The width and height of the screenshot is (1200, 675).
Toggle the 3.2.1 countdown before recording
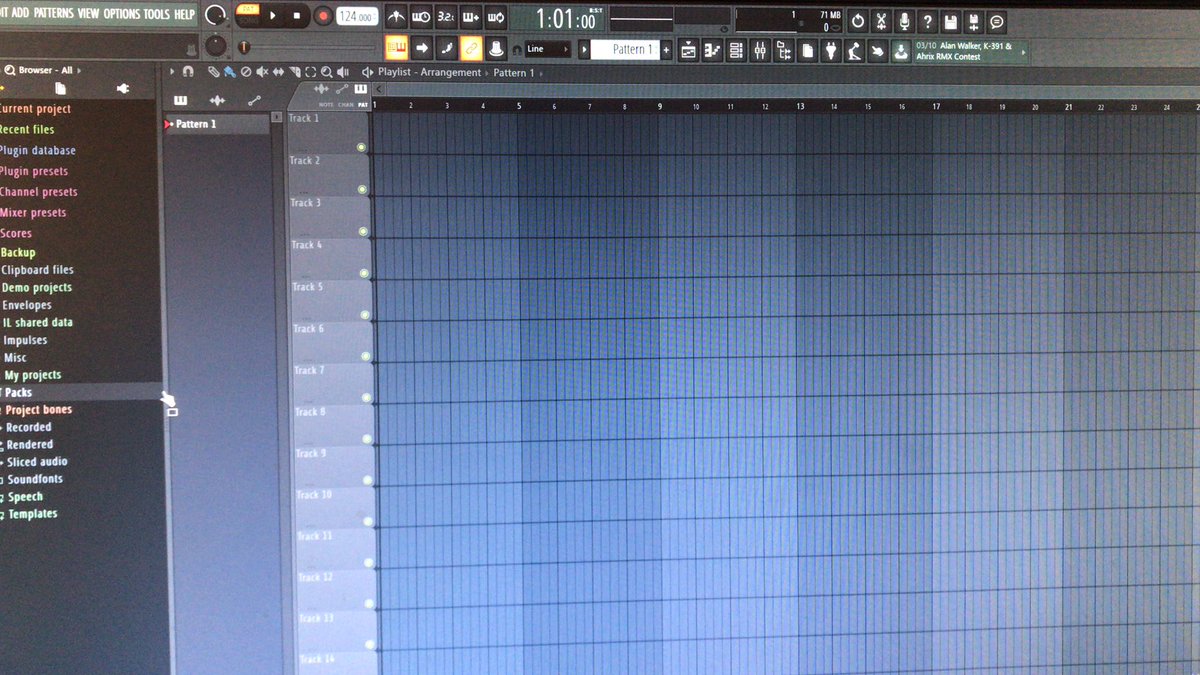[446, 17]
